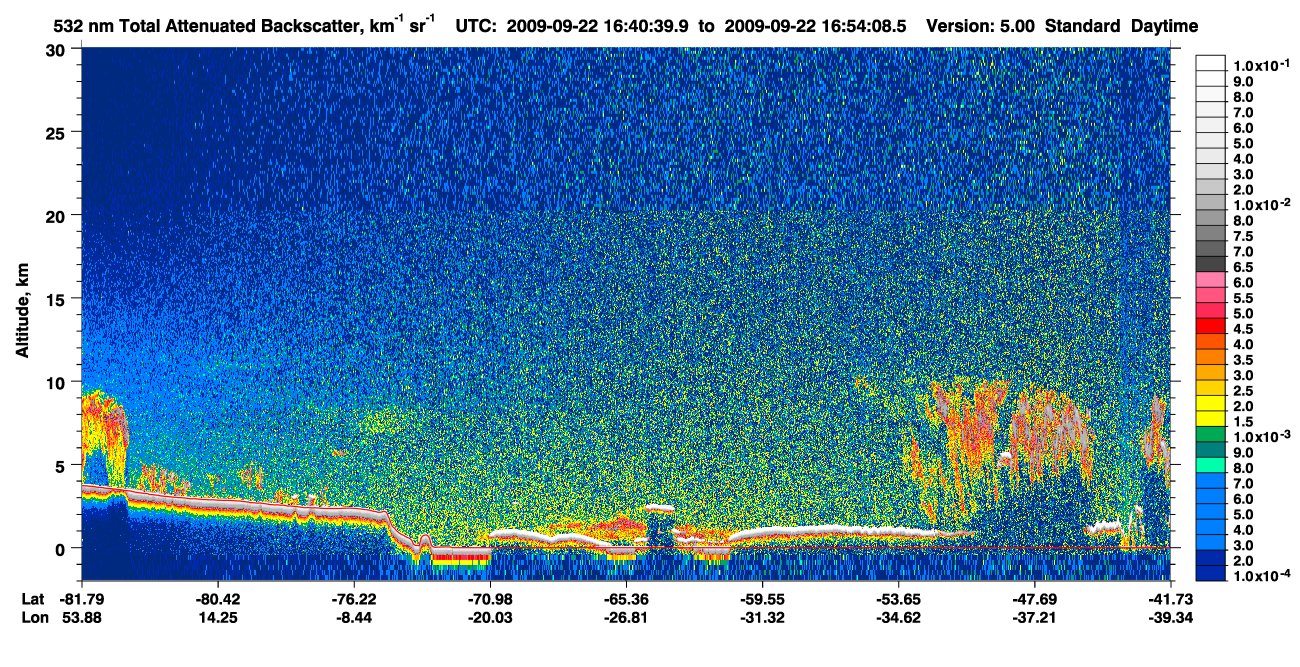Screen dimensions: 1300x667
Task: Click the word 'Daytime' in the header
Action: (x=1164, y=28)
